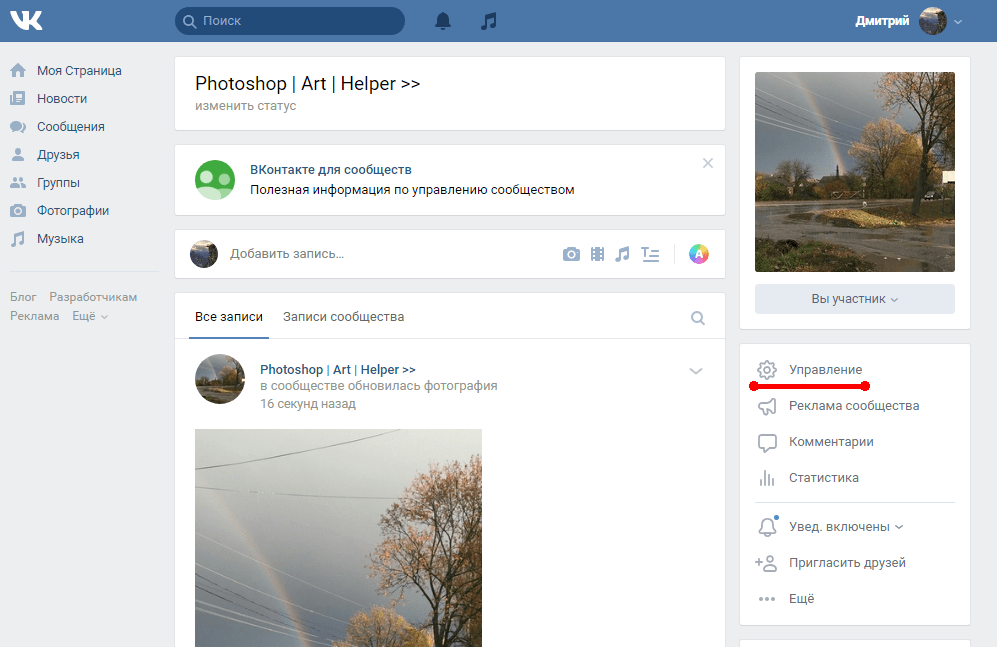
Task: Expand Увед. включены notification dropdown
Action: click(899, 527)
